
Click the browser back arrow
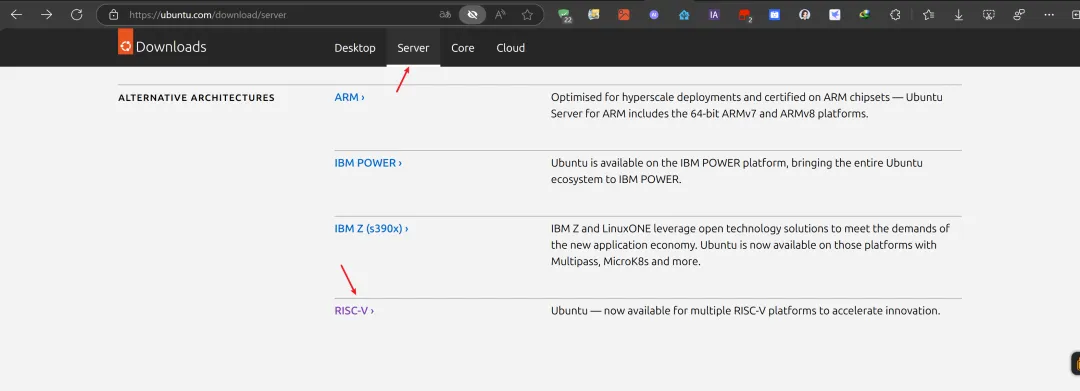17,14
